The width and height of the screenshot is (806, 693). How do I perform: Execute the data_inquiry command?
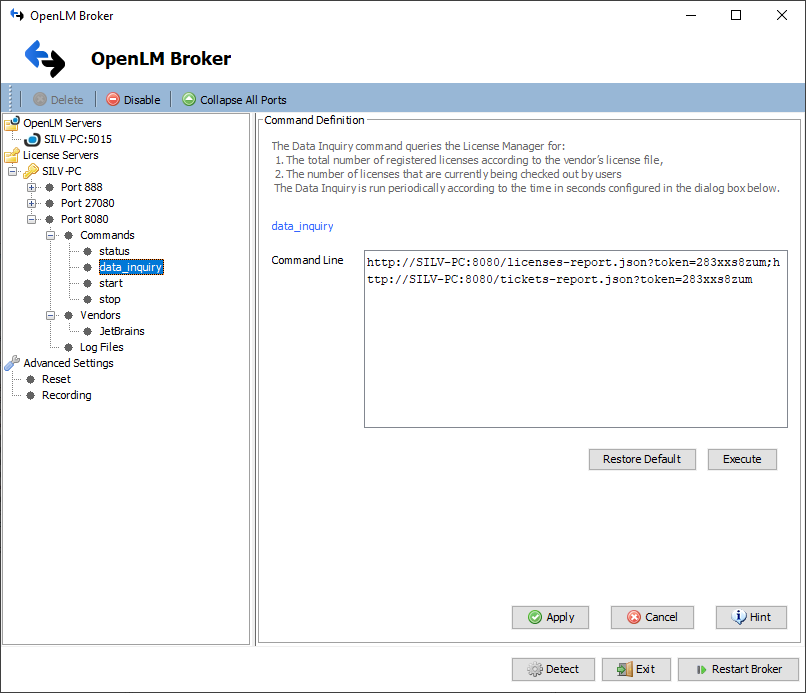pos(742,459)
